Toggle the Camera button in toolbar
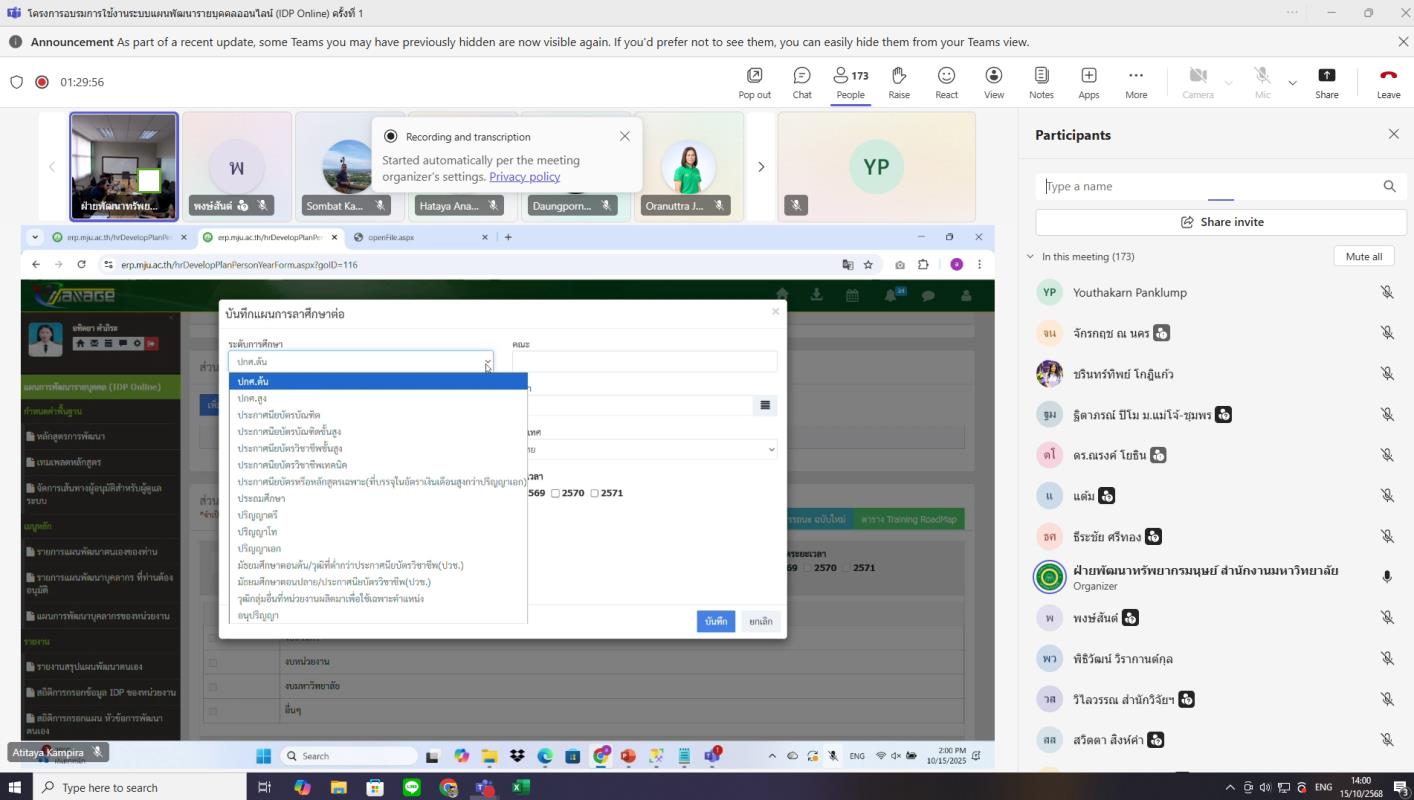The height and width of the screenshot is (800, 1414). pyautogui.click(x=1197, y=82)
